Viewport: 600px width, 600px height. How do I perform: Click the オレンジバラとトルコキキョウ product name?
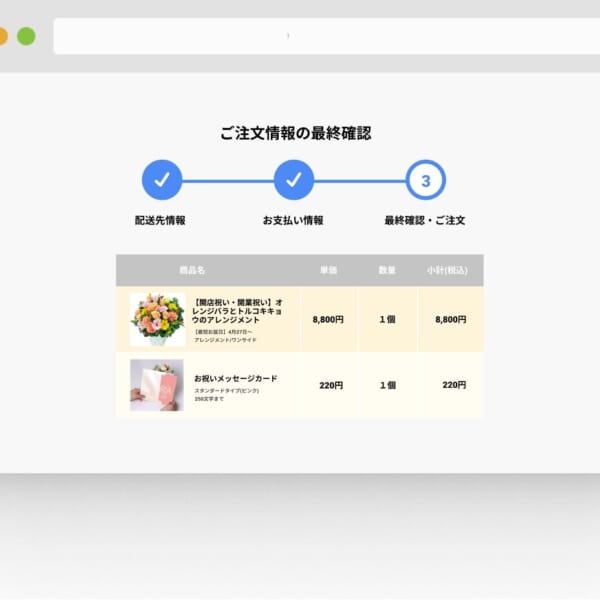[x=238, y=310]
